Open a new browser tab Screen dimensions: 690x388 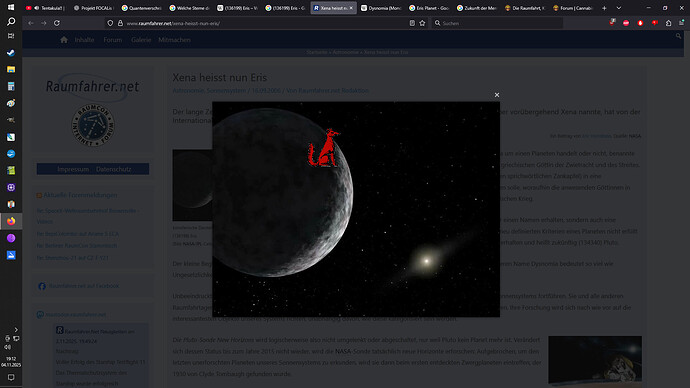tap(604, 8)
